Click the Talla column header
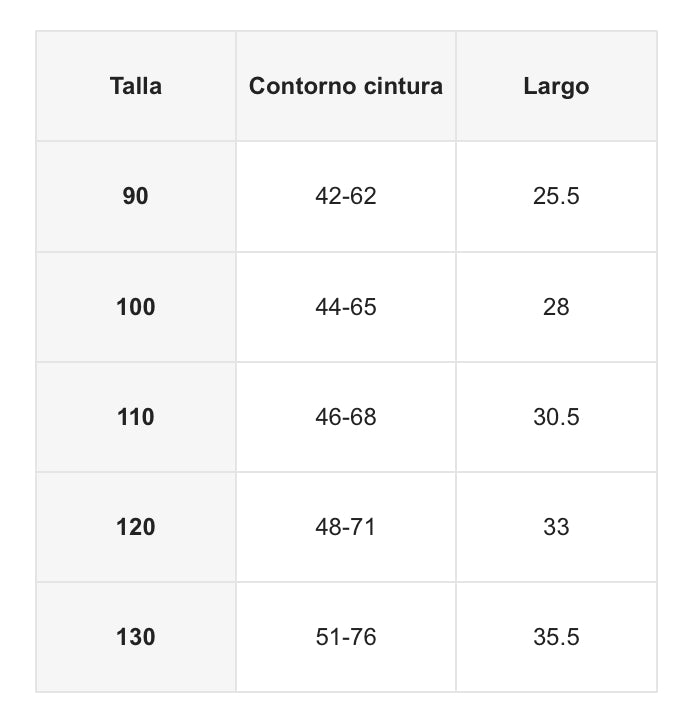 [136, 86]
